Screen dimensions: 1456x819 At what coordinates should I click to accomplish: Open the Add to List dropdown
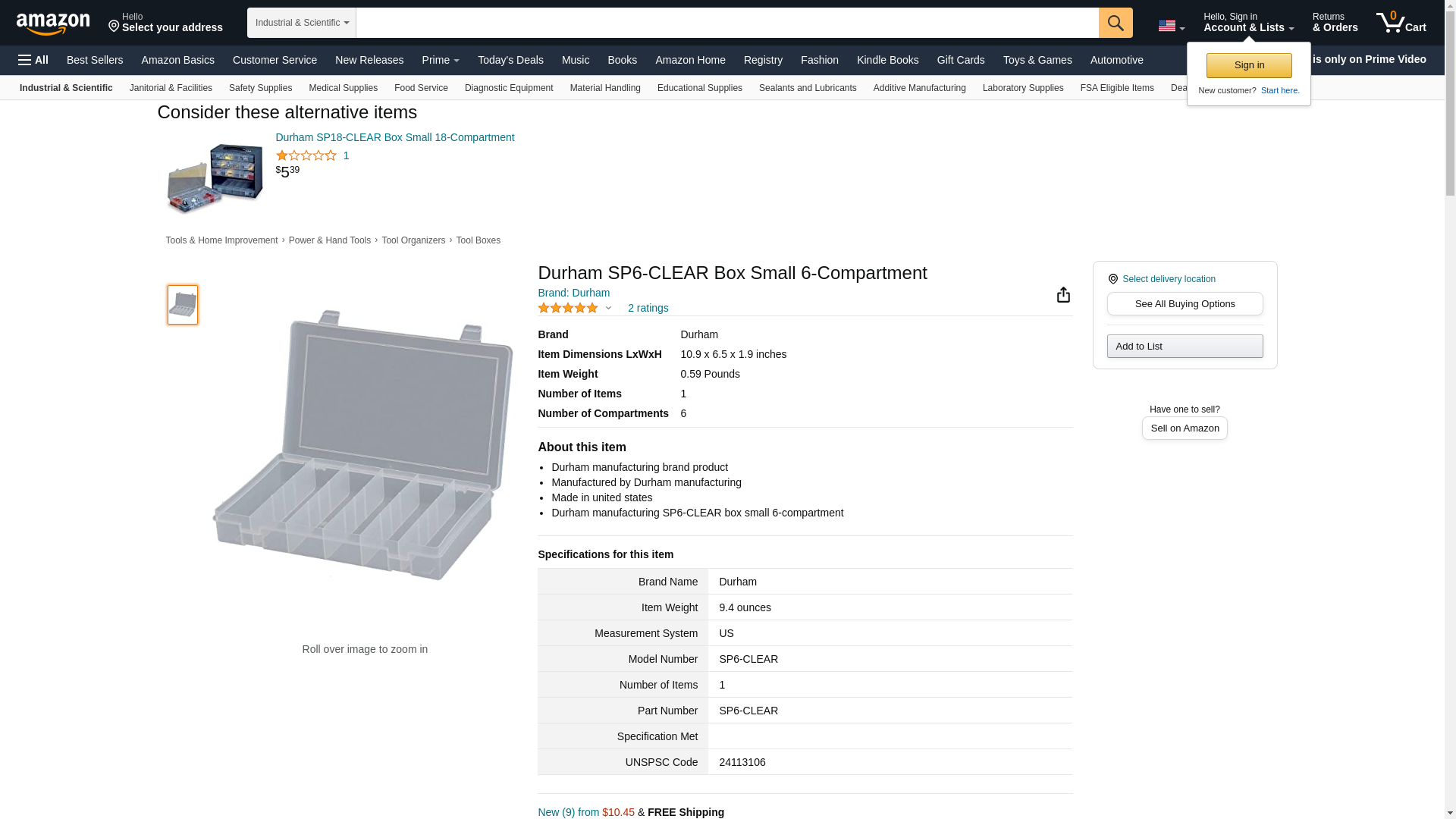click(1184, 347)
